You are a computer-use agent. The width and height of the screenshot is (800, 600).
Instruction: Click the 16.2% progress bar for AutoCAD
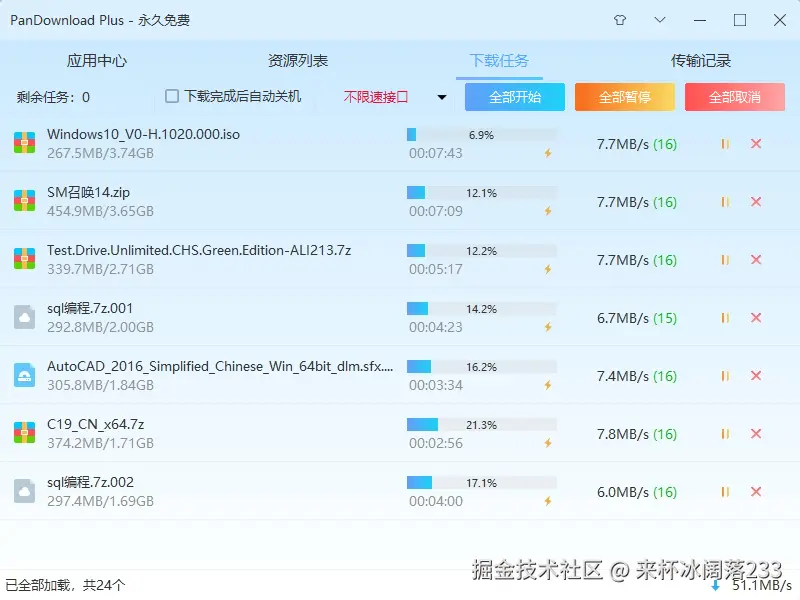pyautogui.click(x=482, y=367)
